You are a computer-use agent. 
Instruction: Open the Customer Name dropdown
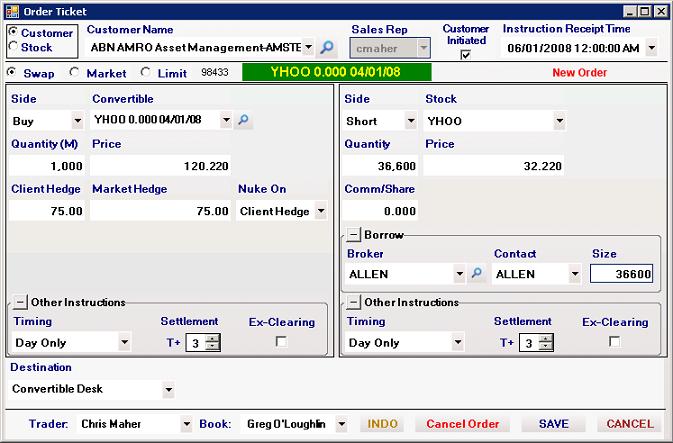tap(308, 47)
